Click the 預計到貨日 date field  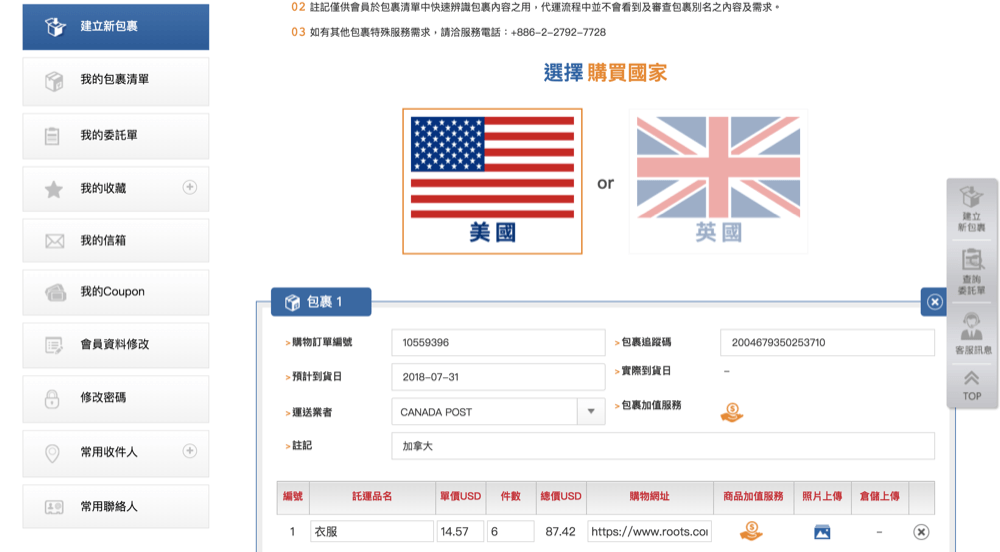pos(498,378)
